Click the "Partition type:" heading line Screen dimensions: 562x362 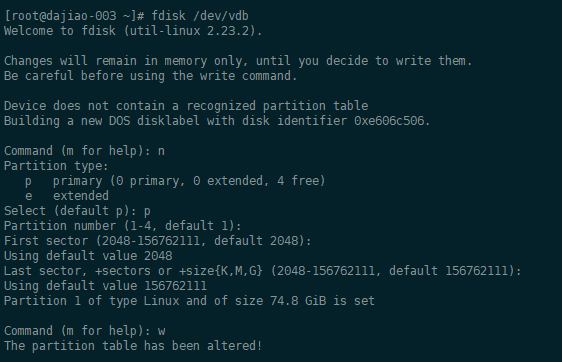(x=56, y=166)
